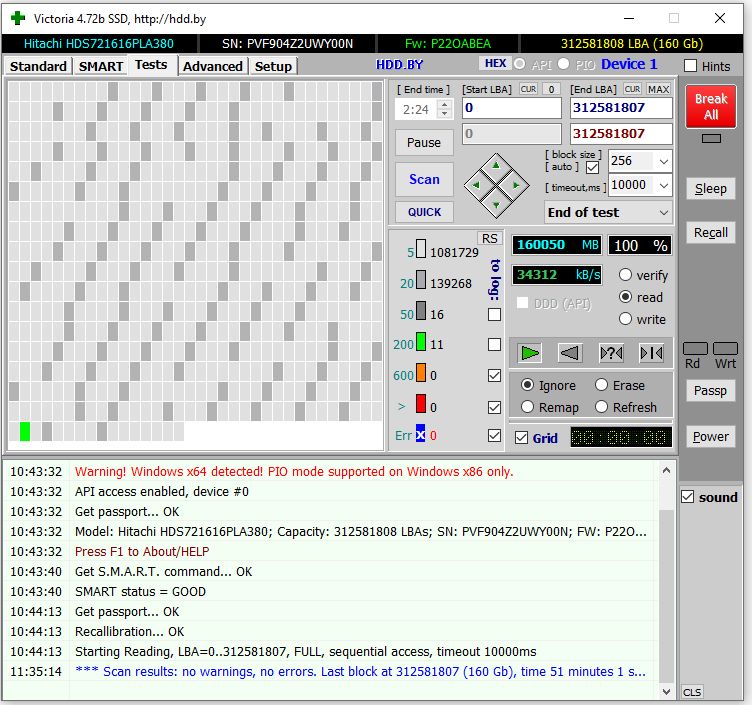Toggle the Grid checkbox
Viewport: 752px width, 705px height.
click(x=521, y=438)
